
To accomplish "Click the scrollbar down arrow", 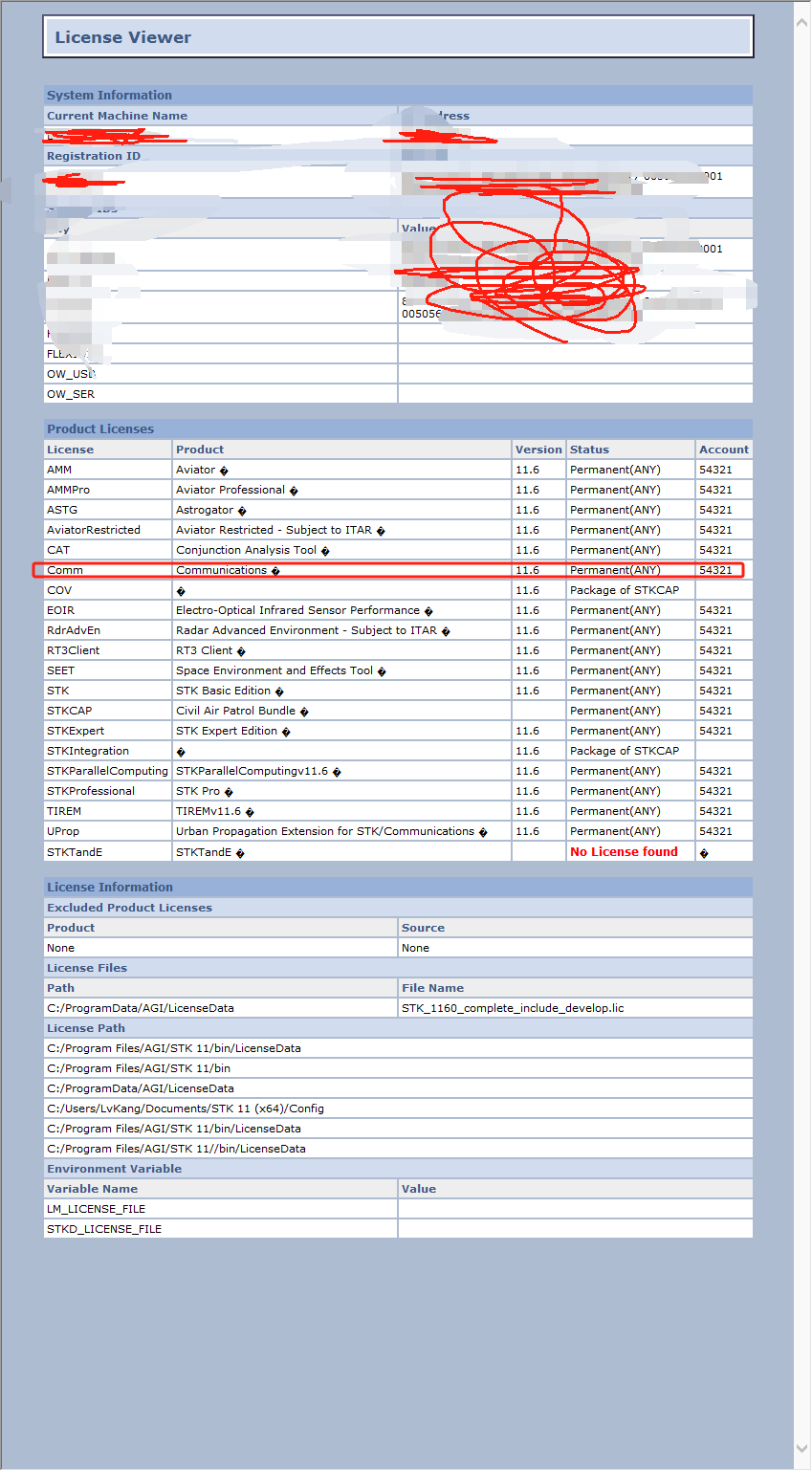I will (x=802, y=1449).
